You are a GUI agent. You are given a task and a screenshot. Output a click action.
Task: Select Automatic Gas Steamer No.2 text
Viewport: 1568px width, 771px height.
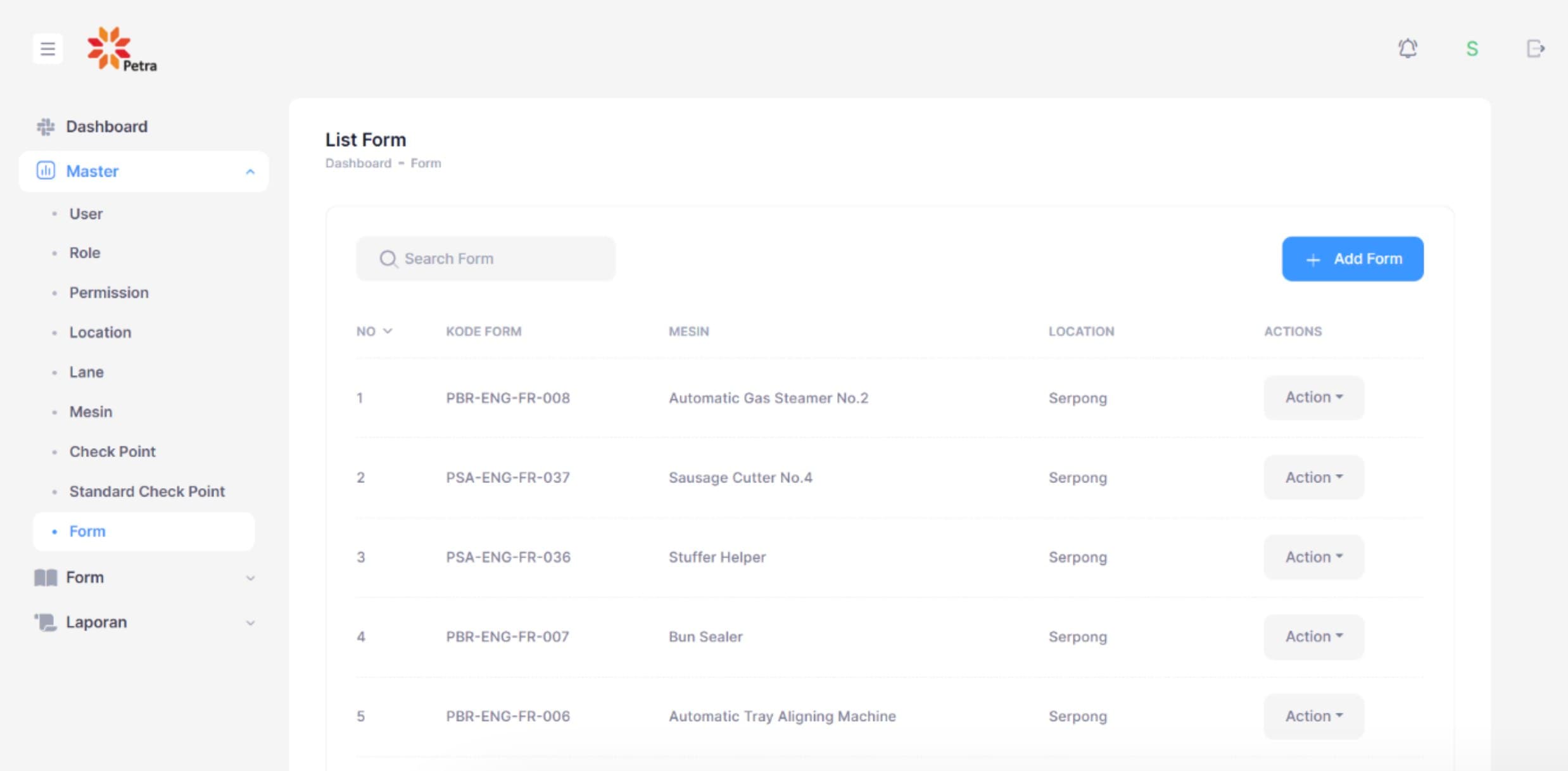pos(768,398)
